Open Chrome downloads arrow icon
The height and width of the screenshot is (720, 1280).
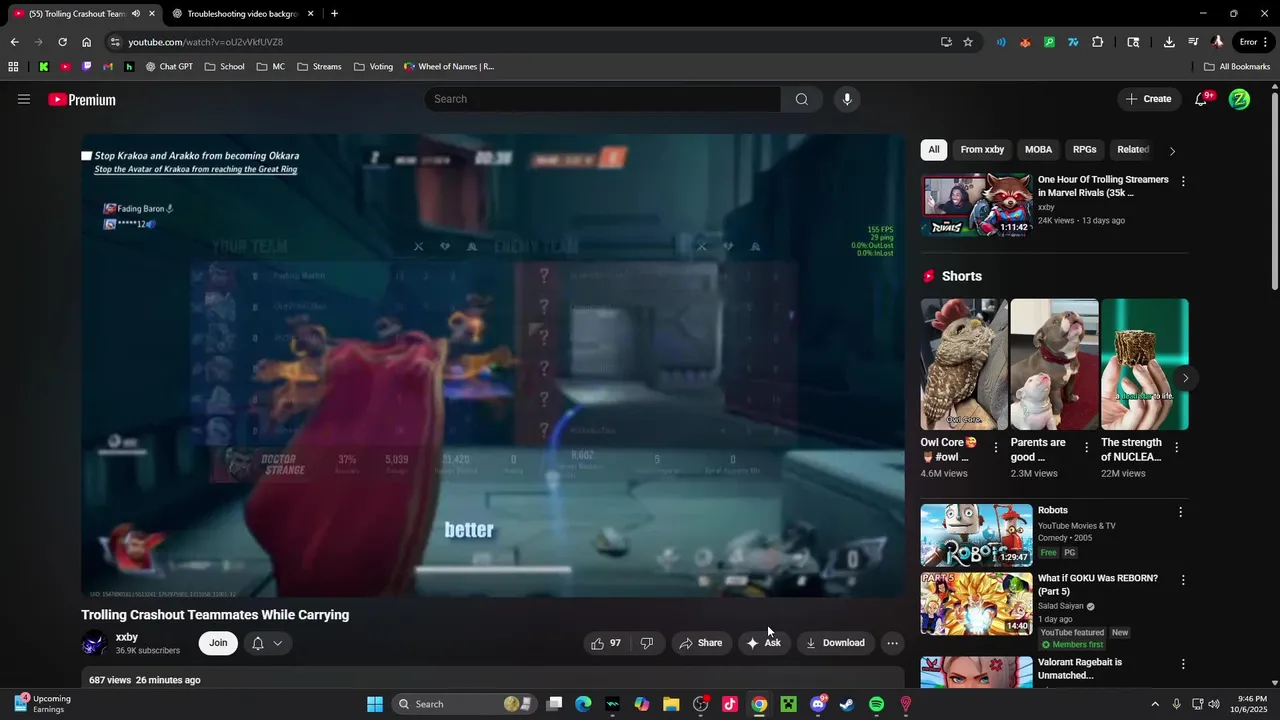tap(1169, 42)
